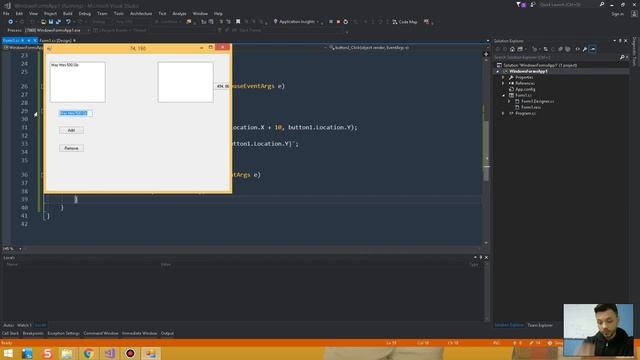Click Home icon in Solution Explorer
This screenshot has width=640, height=360.
pyautogui.click(x=512, y=49)
